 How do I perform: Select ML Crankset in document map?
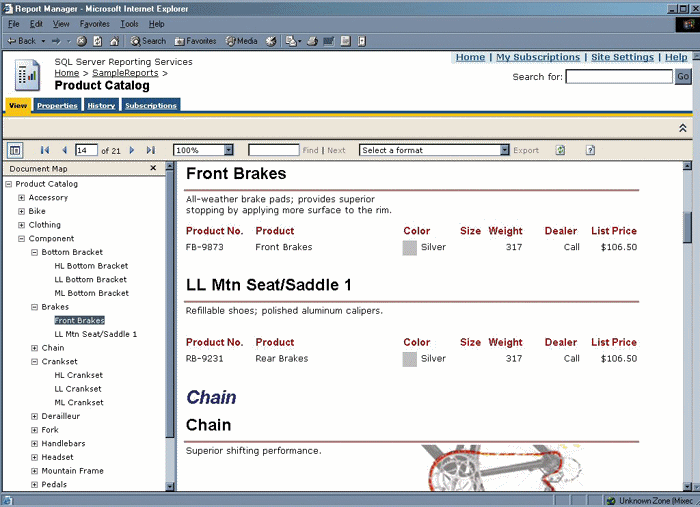[x=79, y=403]
